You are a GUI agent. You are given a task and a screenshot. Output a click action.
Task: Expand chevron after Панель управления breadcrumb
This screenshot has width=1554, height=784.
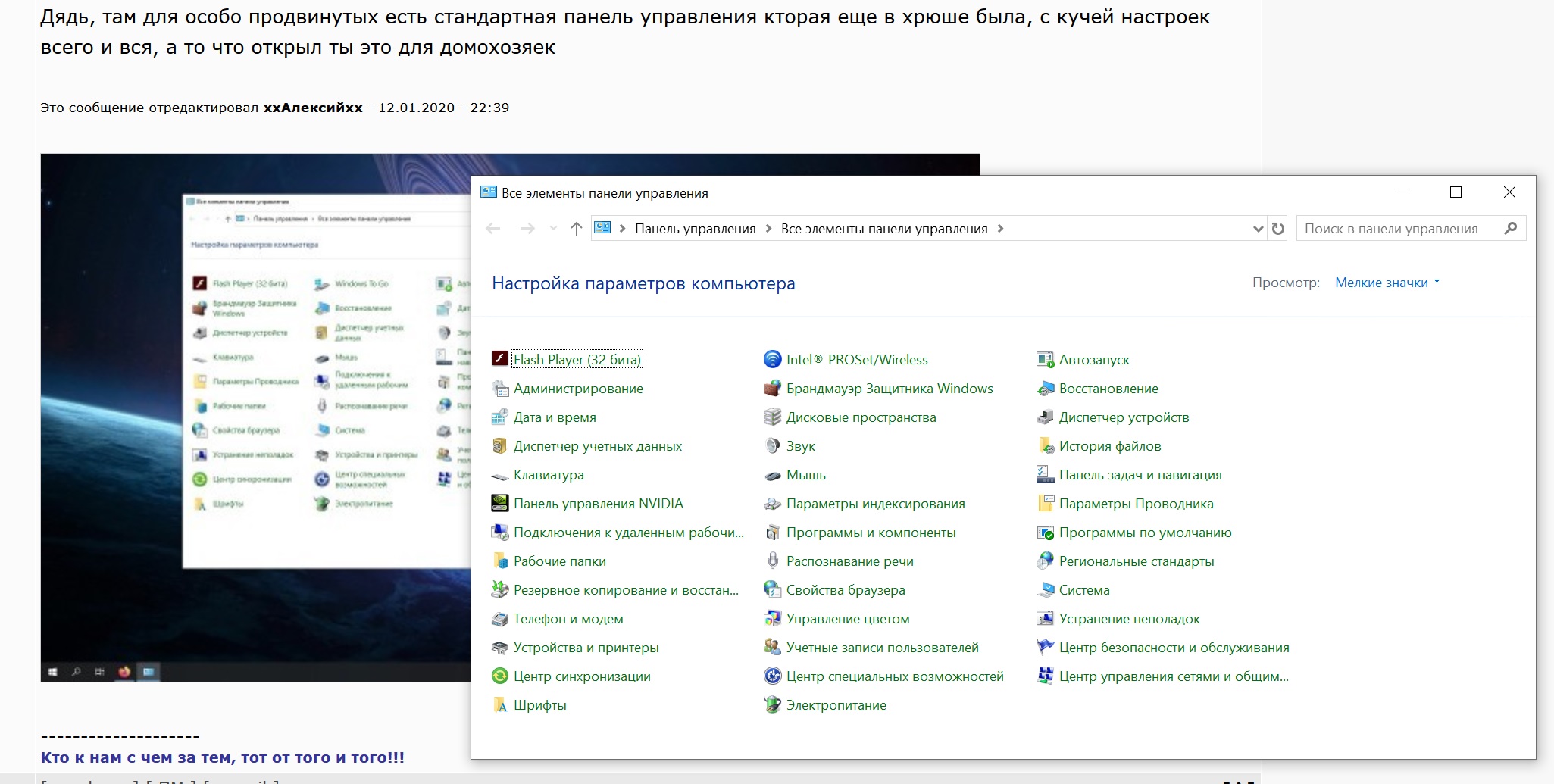[768, 229]
